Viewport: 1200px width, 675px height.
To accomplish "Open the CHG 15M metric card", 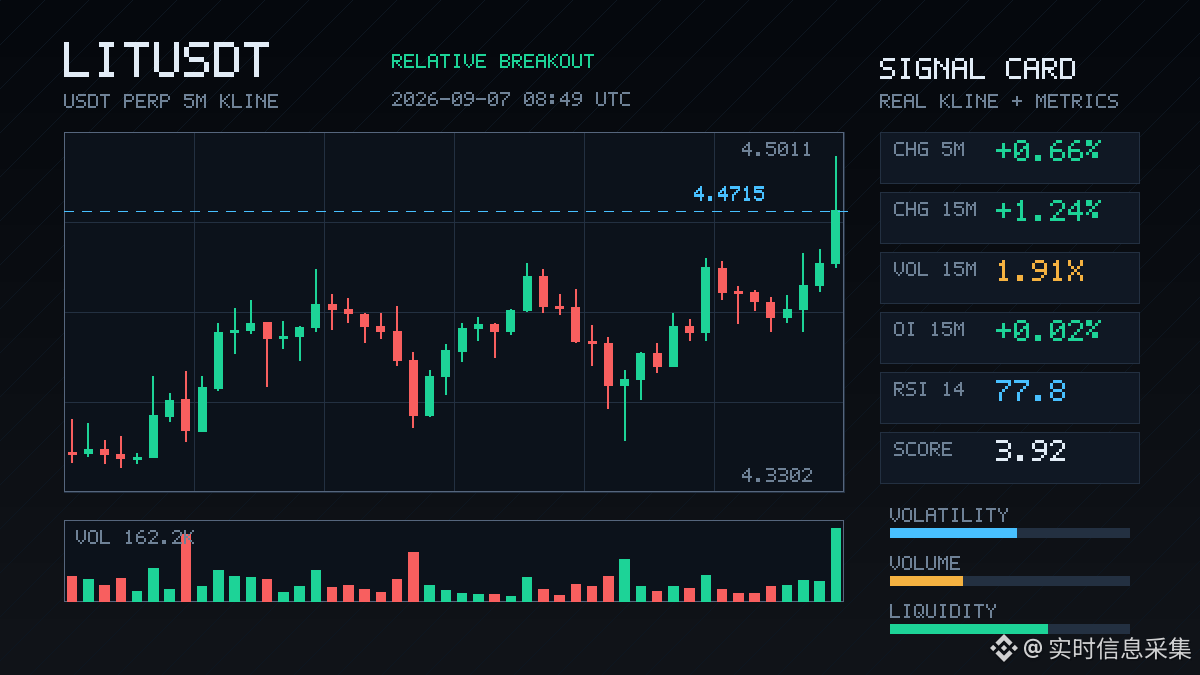I will pos(1009,218).
